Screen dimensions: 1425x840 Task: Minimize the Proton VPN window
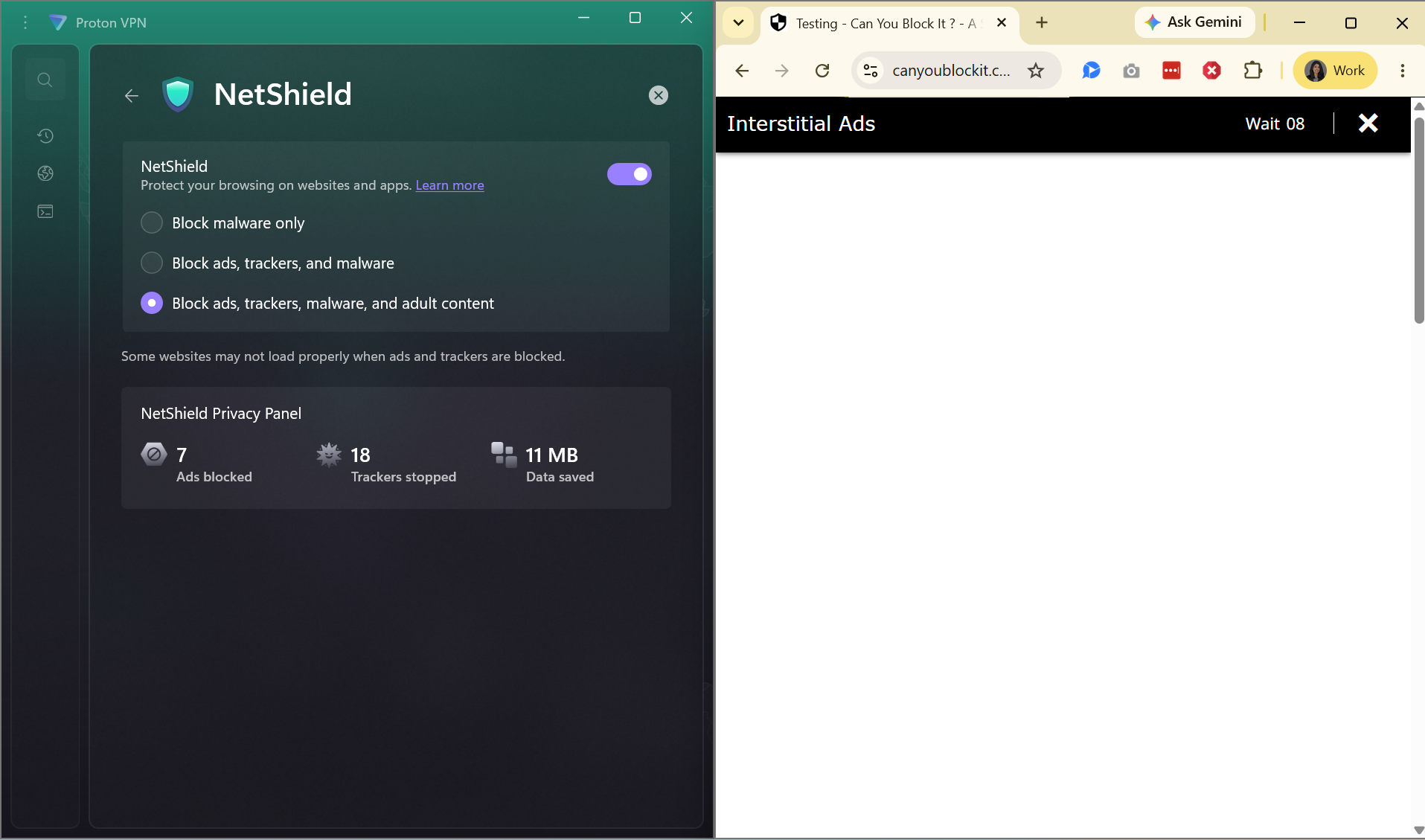583,18
